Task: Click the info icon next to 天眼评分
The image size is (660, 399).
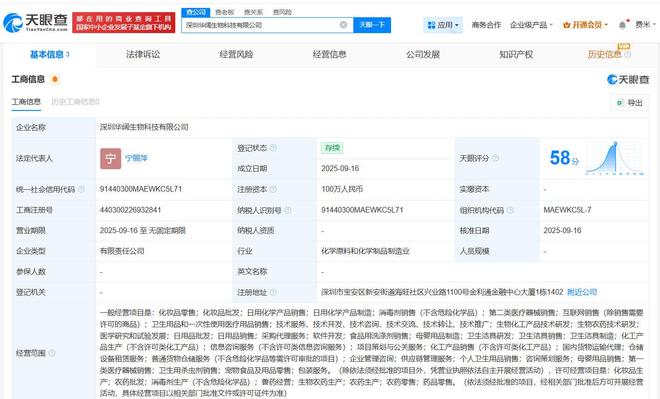Action: 495,158
